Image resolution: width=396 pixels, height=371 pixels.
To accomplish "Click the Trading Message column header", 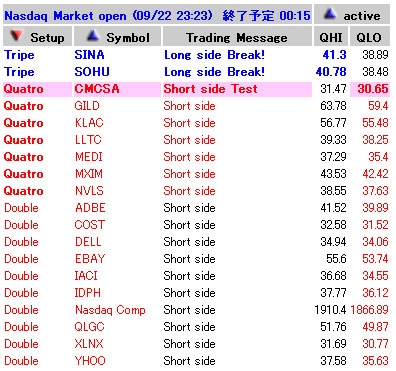I will [237, 36].
